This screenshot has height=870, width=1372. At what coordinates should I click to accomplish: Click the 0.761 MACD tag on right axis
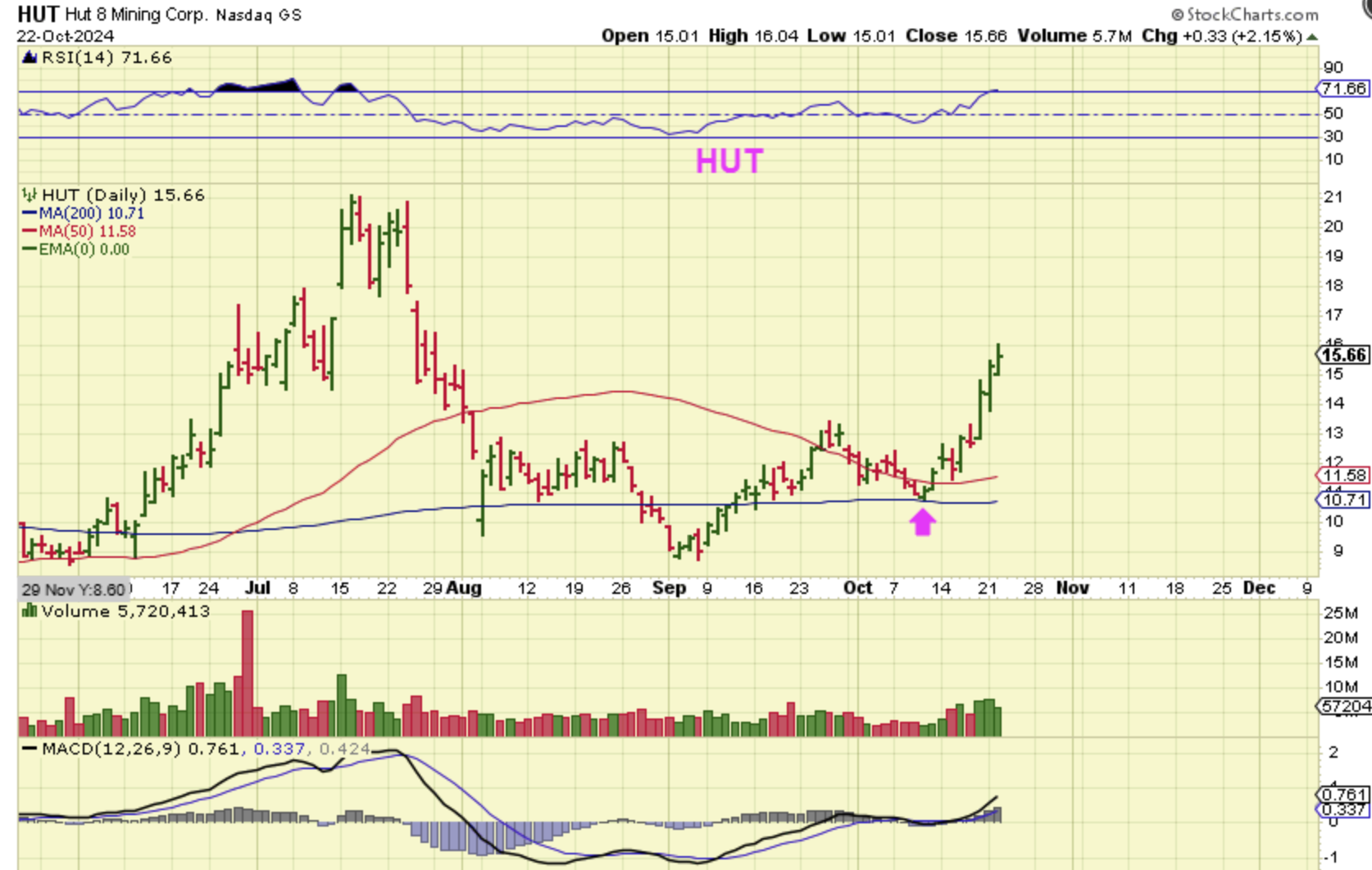click(x=1343, y=794)
